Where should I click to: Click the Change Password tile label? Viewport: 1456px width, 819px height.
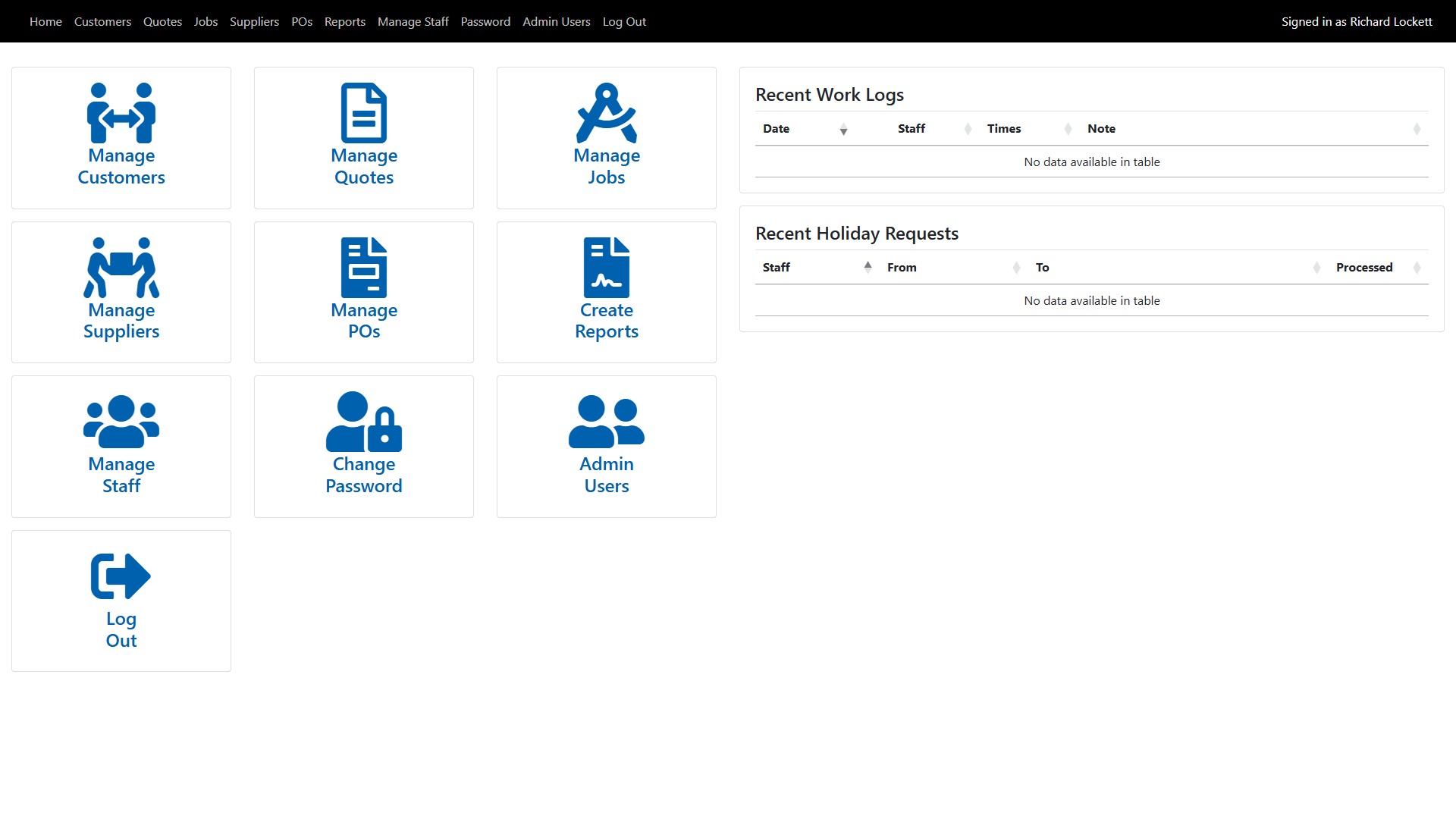point(364,475)
